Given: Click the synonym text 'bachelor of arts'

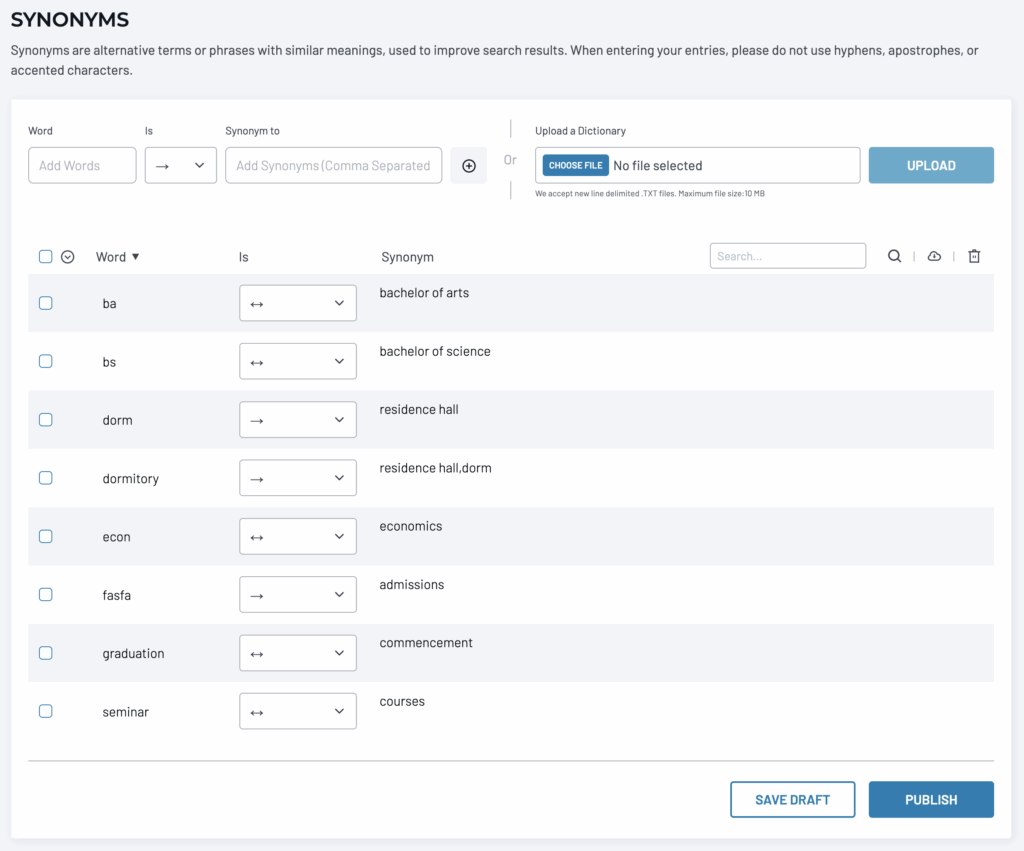Looking at the screenshot, I should pos(424,293).
